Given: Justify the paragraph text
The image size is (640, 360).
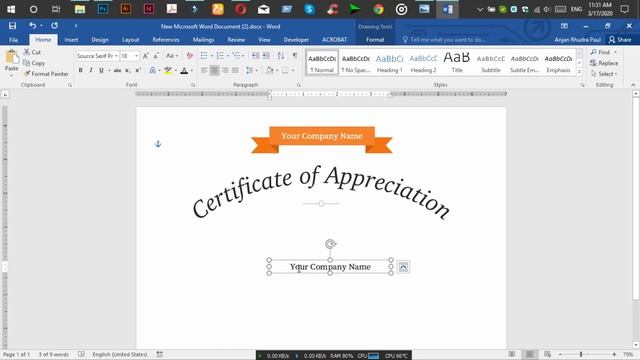Looking at the screenshot, I should point(235,70).
